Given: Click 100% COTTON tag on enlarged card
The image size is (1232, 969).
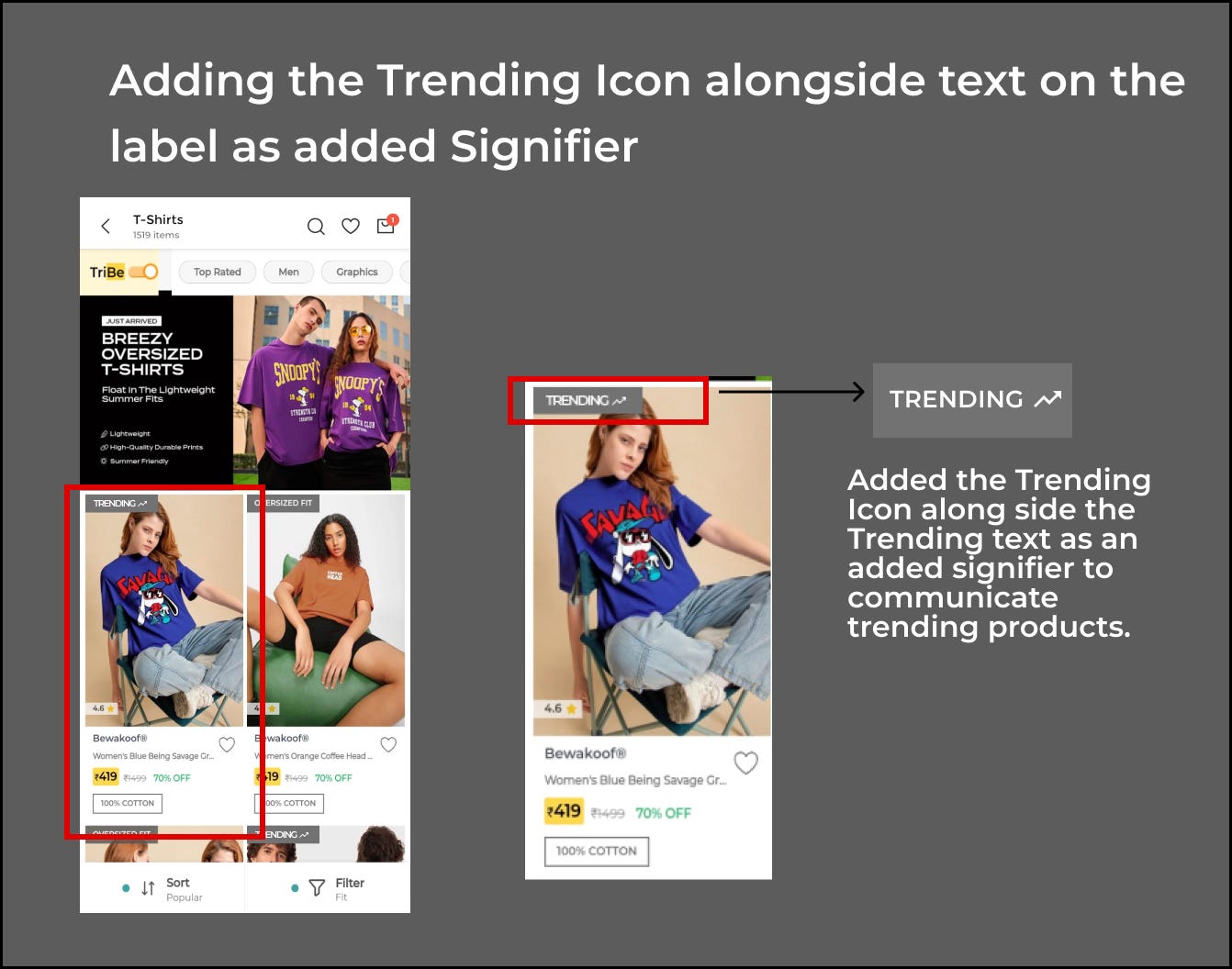Looking at the screenshot, I should (597, 852).
